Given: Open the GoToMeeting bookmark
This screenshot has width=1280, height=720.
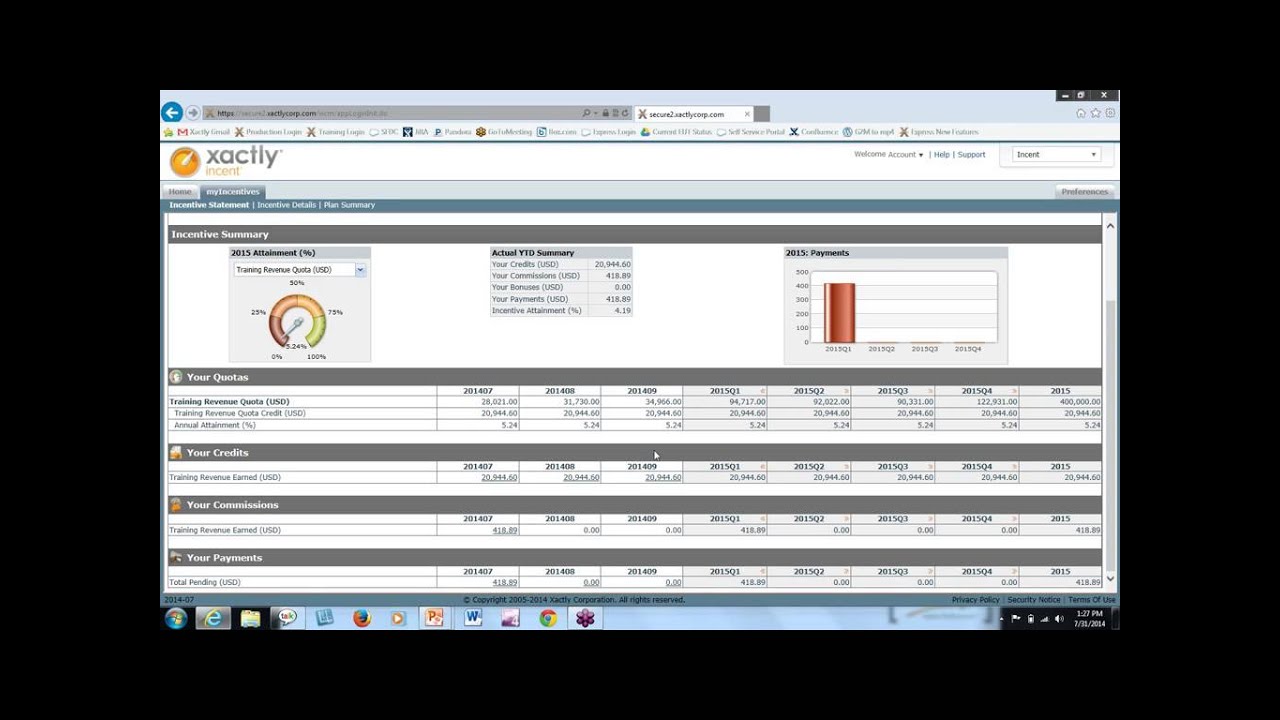Looking at the screenshot, I should point(504,132).
